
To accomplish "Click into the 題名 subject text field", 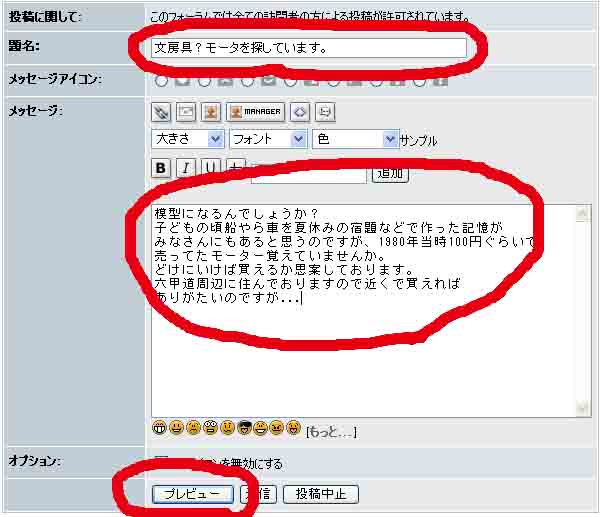I will [309, 48].
